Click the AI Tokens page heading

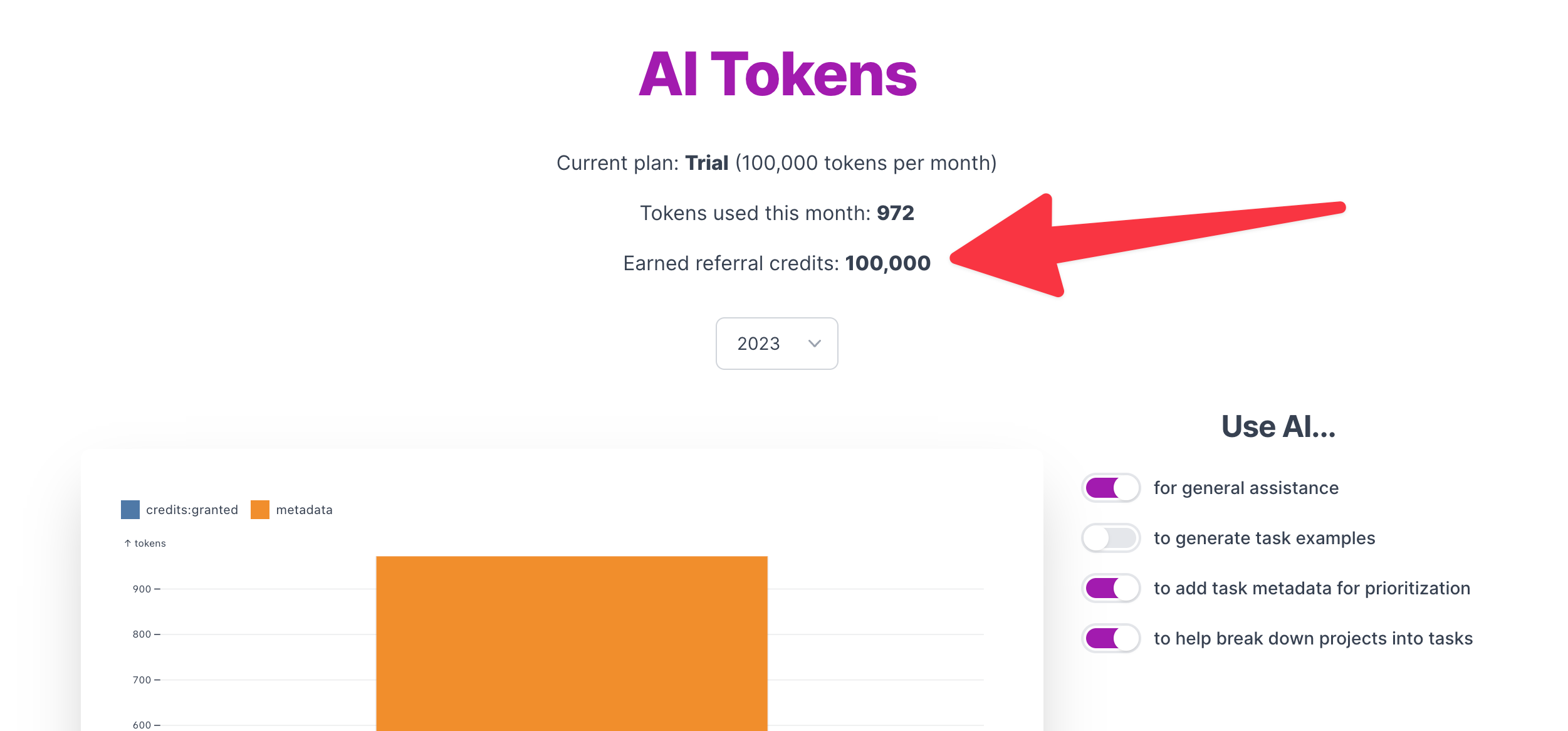(x=777, y=75)
